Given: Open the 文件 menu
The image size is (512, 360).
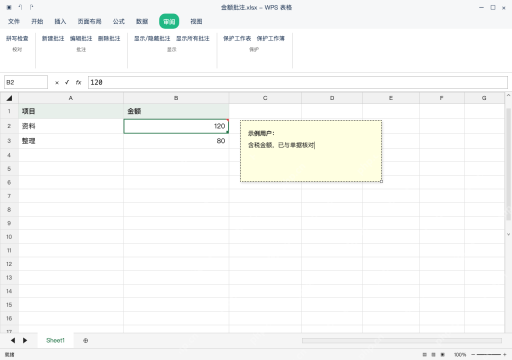Looking at the screenshot, I should 14,22.
